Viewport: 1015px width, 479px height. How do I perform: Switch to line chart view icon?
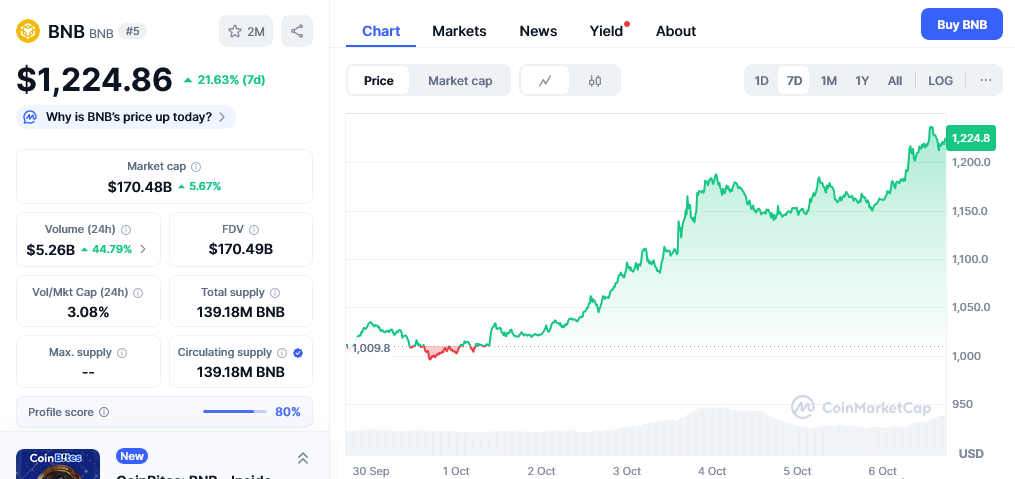pos(545,81)
